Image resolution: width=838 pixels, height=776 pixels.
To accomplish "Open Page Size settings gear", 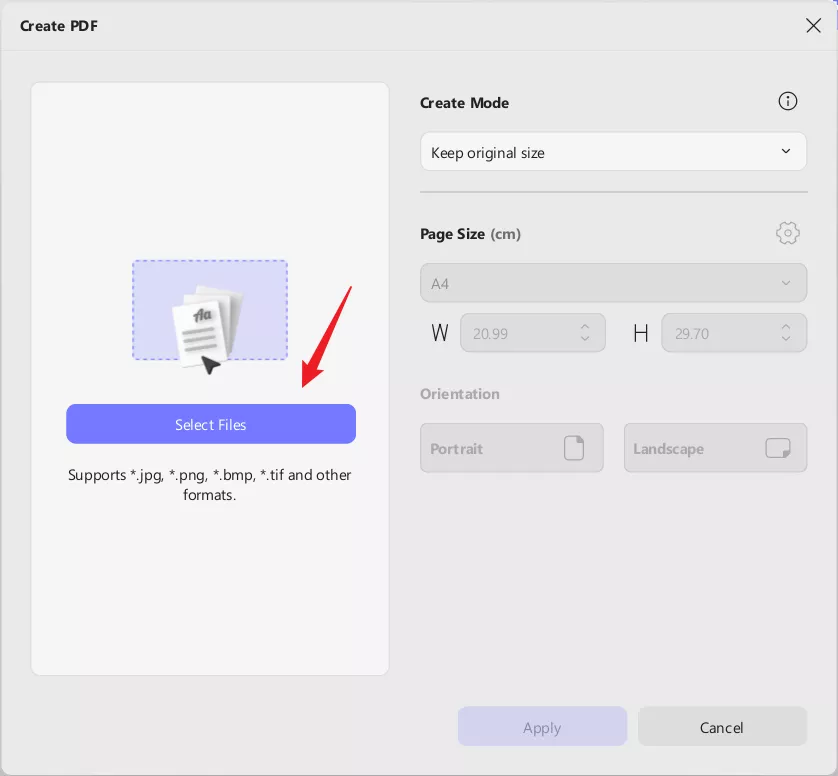I will click(788, 233).
